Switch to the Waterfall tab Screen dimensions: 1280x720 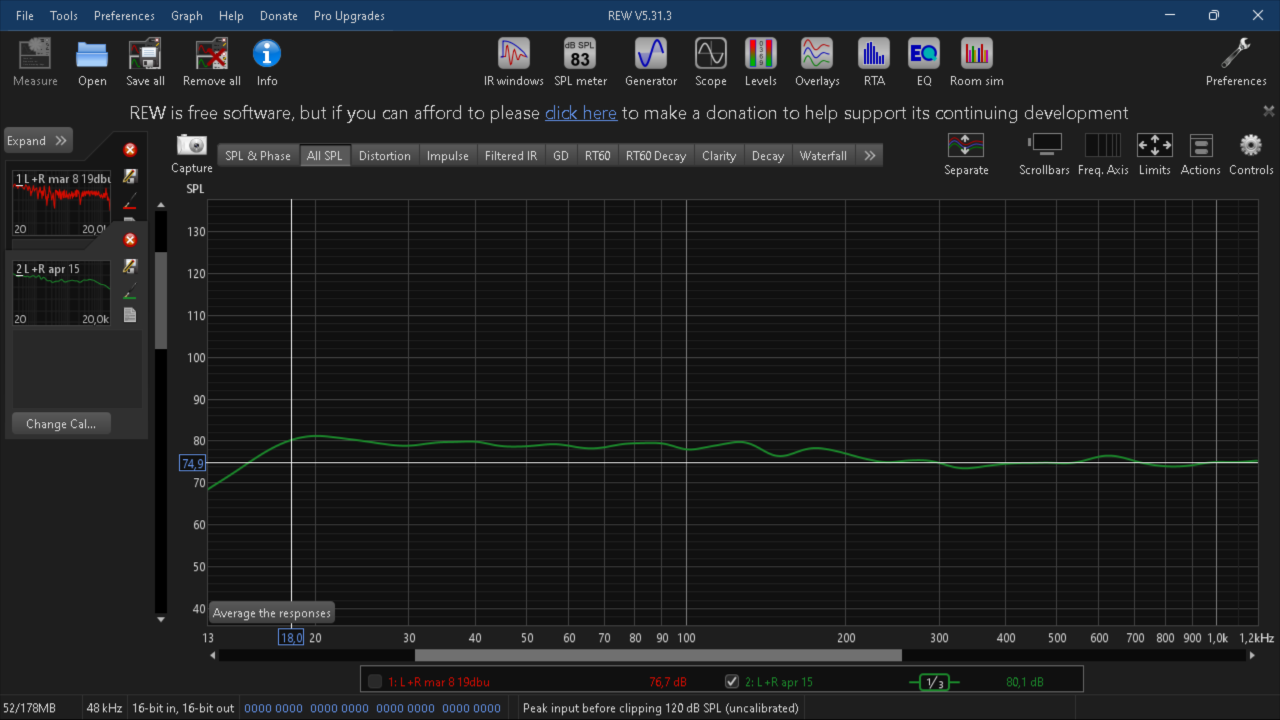click(823, 155)
